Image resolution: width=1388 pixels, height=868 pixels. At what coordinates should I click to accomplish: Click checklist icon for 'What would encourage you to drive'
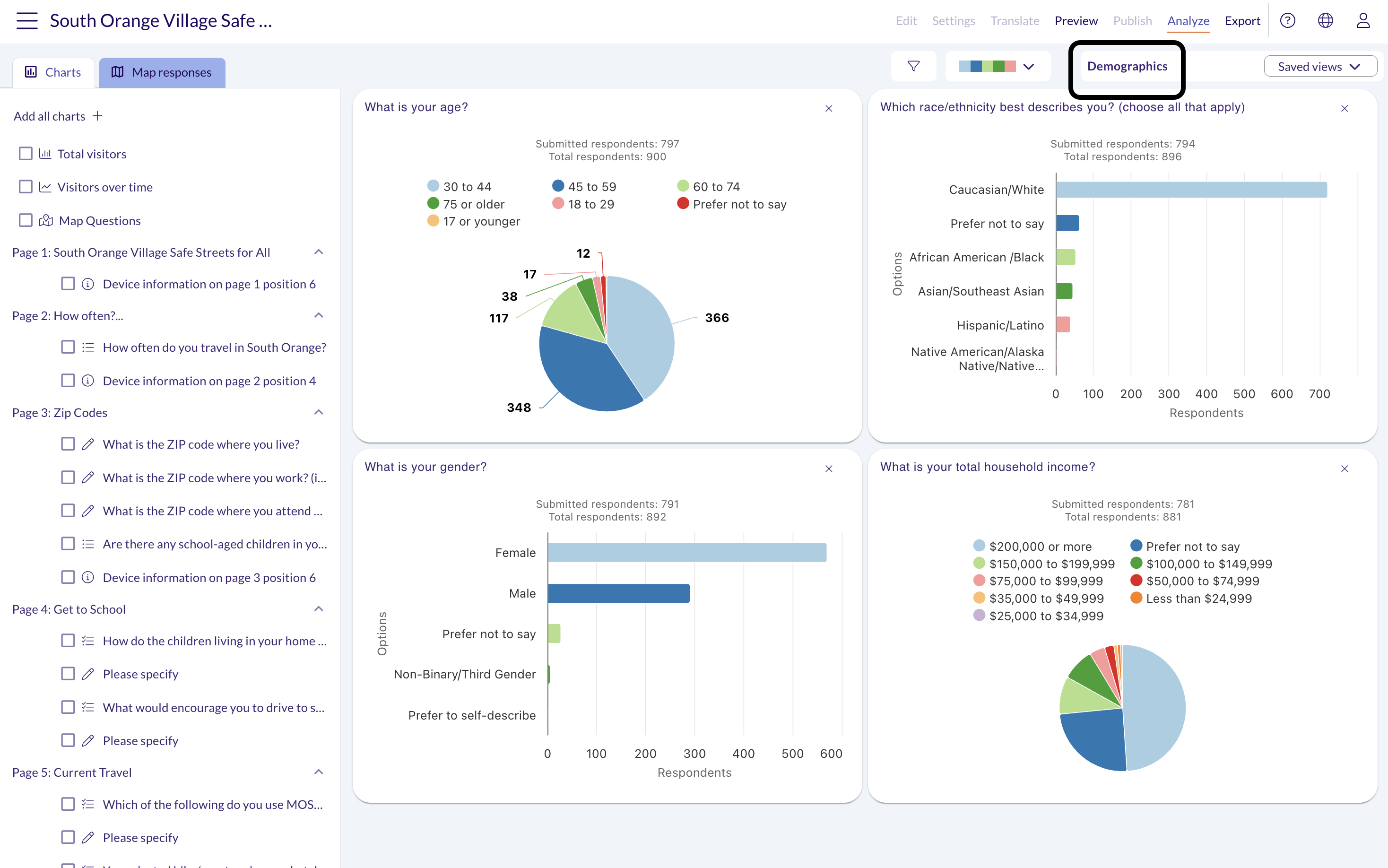(x=88, y=707)
